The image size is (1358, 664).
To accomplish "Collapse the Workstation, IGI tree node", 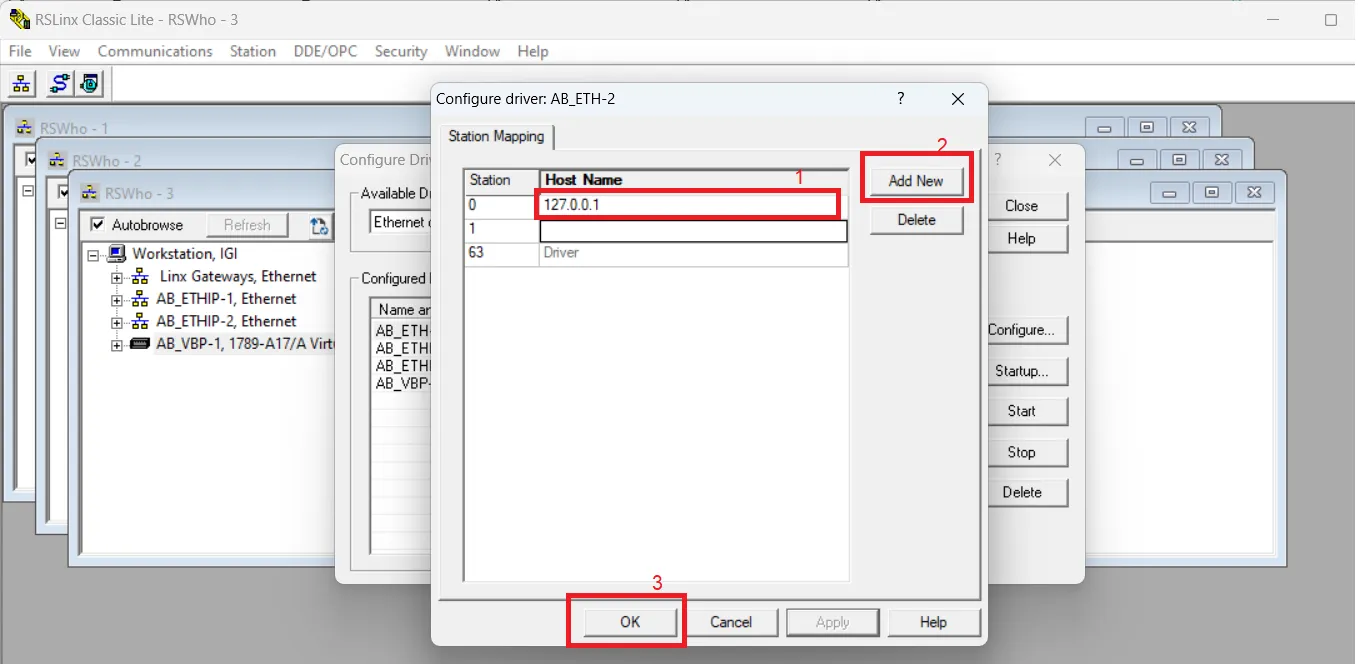I will 94,255.
